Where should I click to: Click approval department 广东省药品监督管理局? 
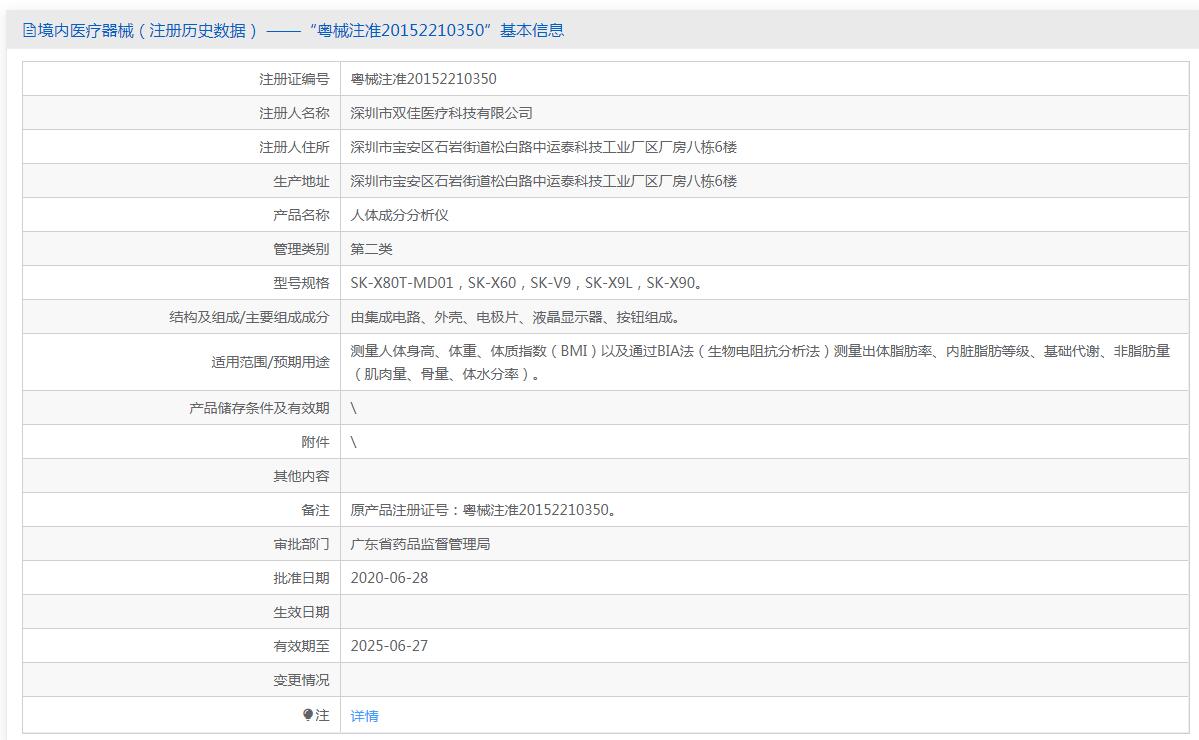pos(420,544)
